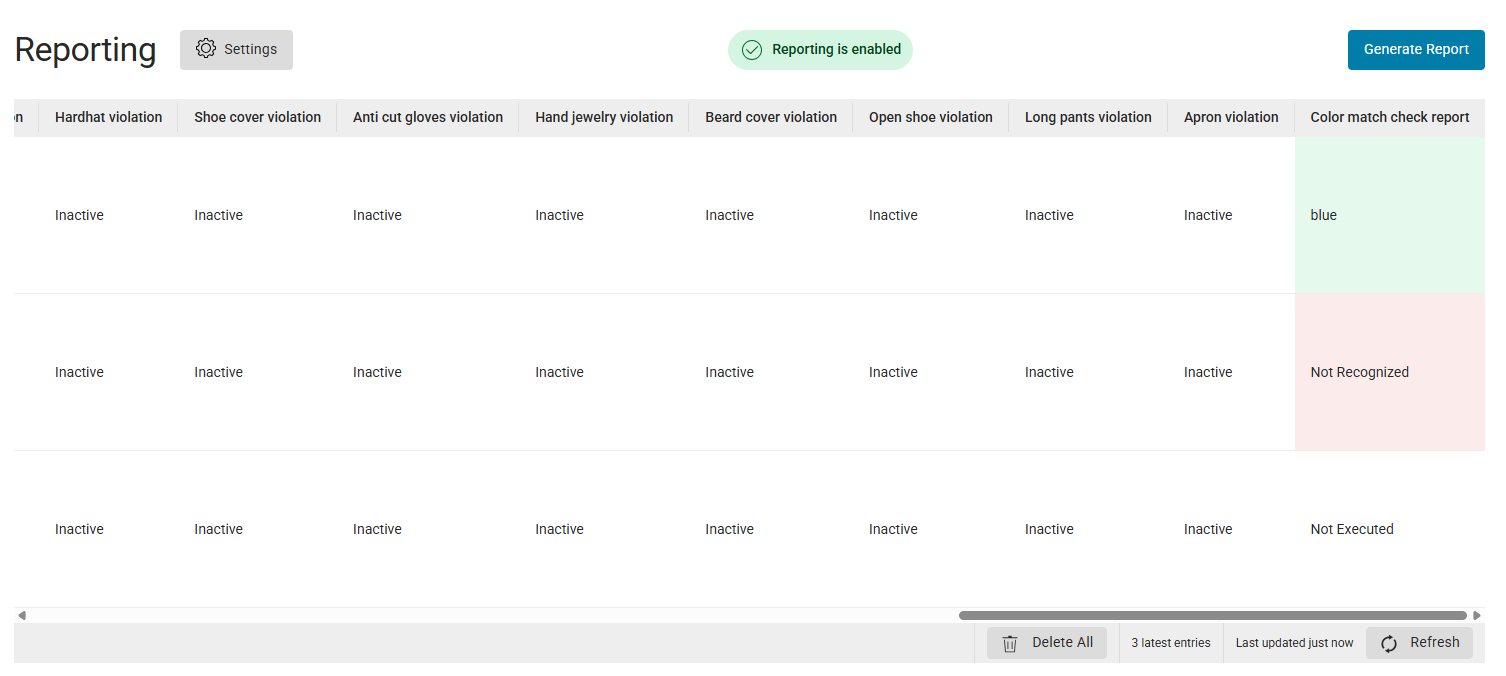Click the Settings gear icon

206,48
